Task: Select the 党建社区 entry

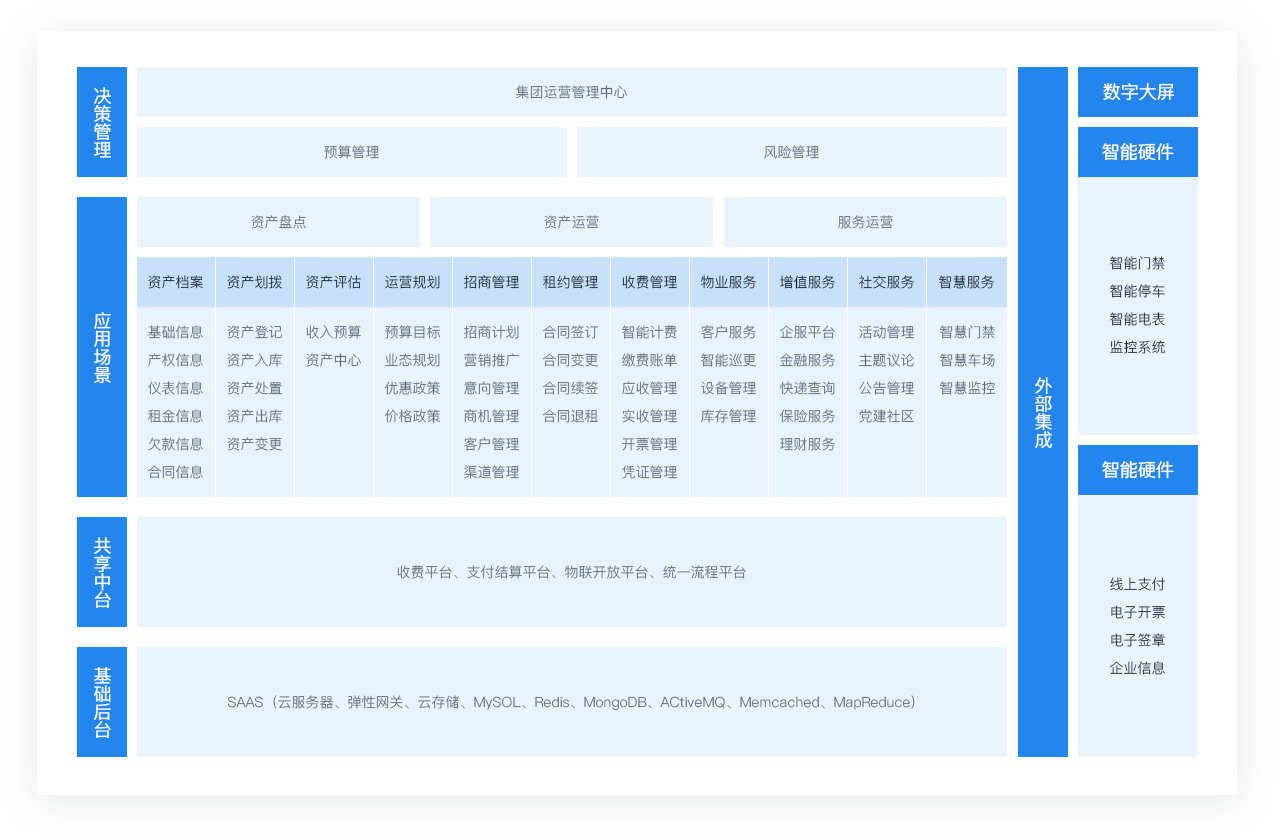Action: [x=886, y=416]
